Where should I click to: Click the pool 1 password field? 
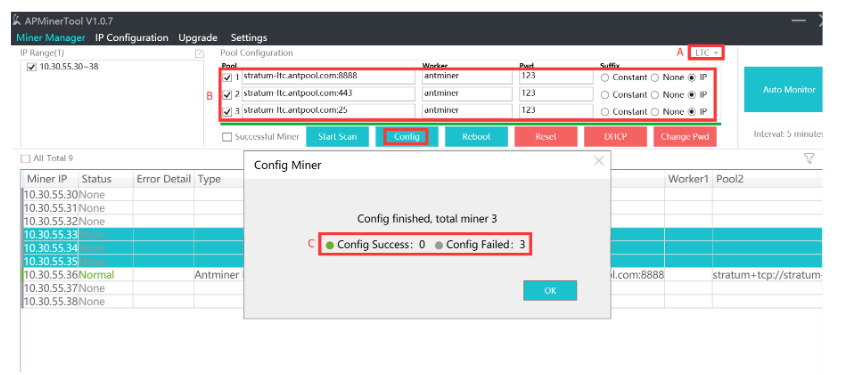click(x=556, y=77)
